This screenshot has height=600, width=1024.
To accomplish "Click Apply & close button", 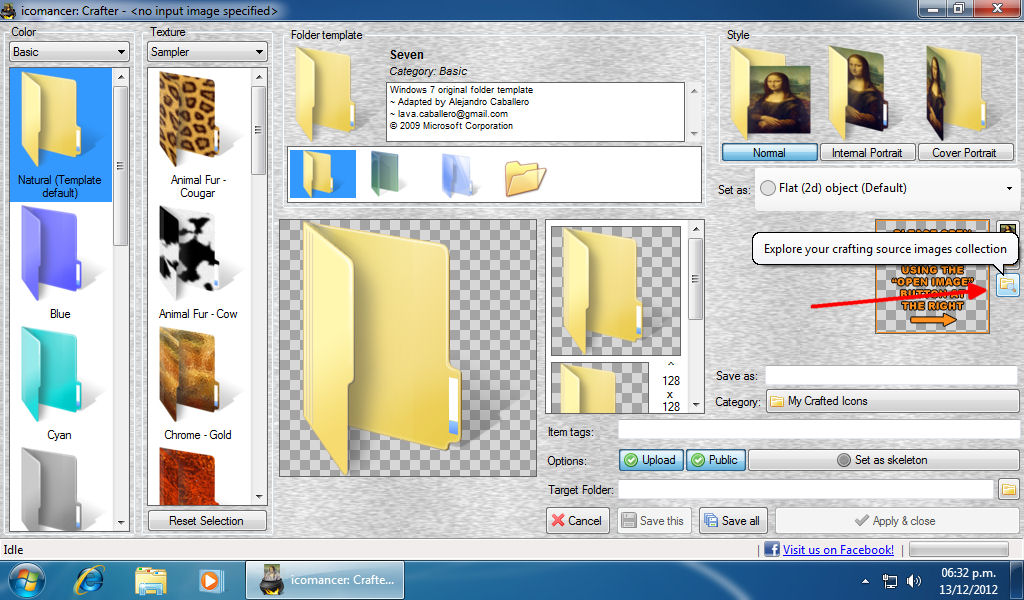I will click(x=895, y=521).
